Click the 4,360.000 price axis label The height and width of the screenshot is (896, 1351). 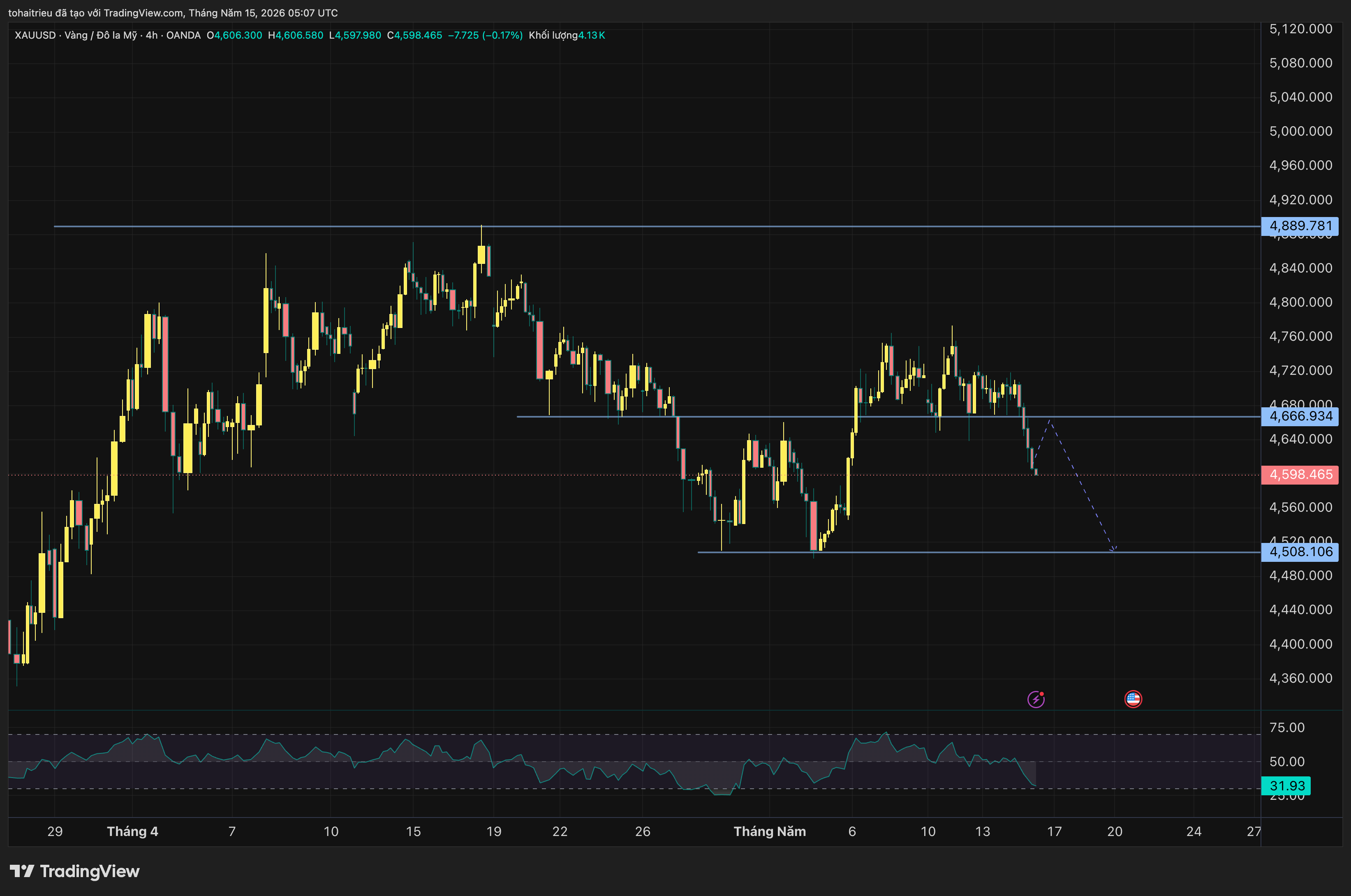[1301, 678]
